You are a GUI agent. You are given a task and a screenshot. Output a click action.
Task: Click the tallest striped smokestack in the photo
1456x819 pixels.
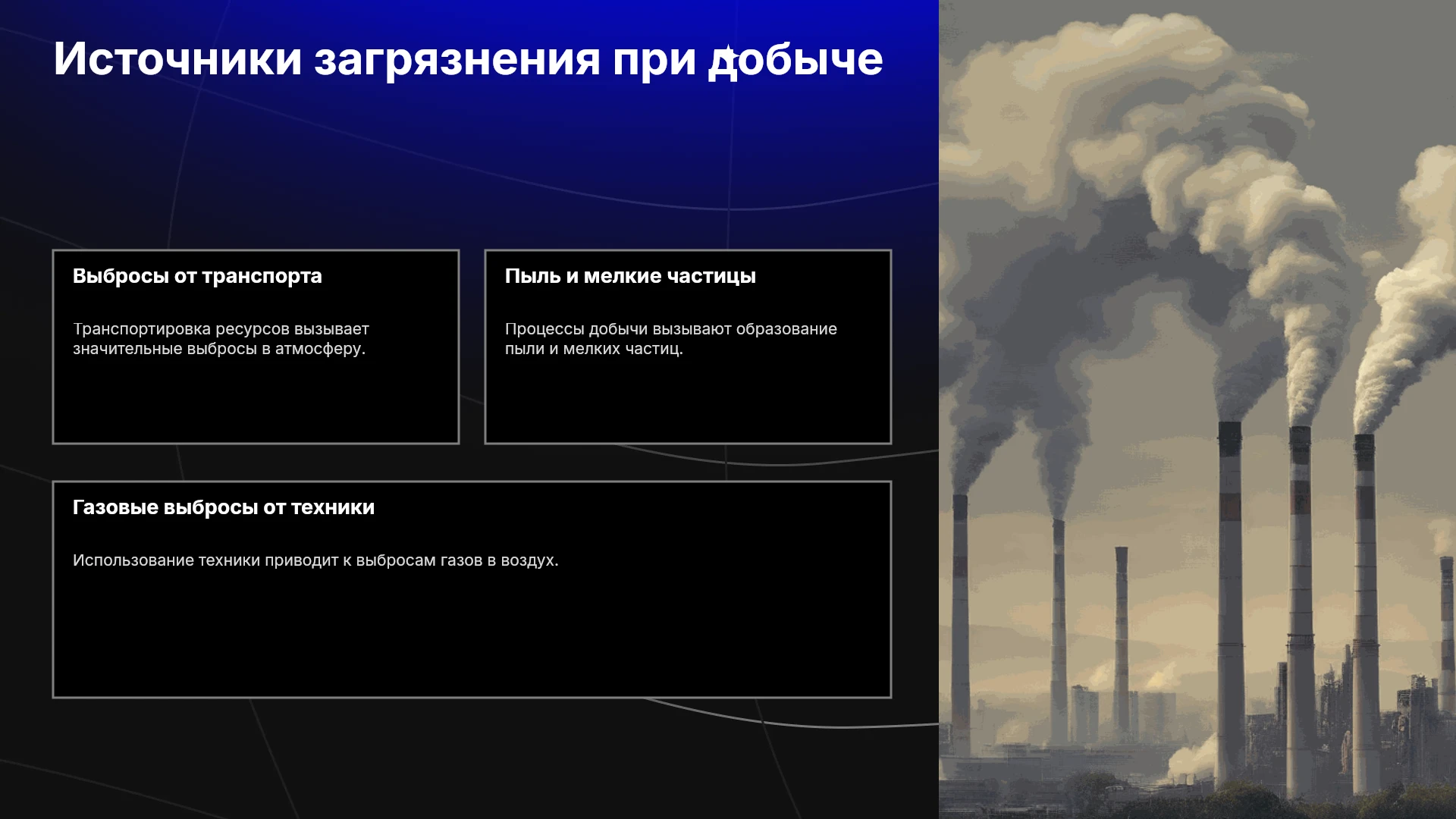click(x=1229, y=607)
